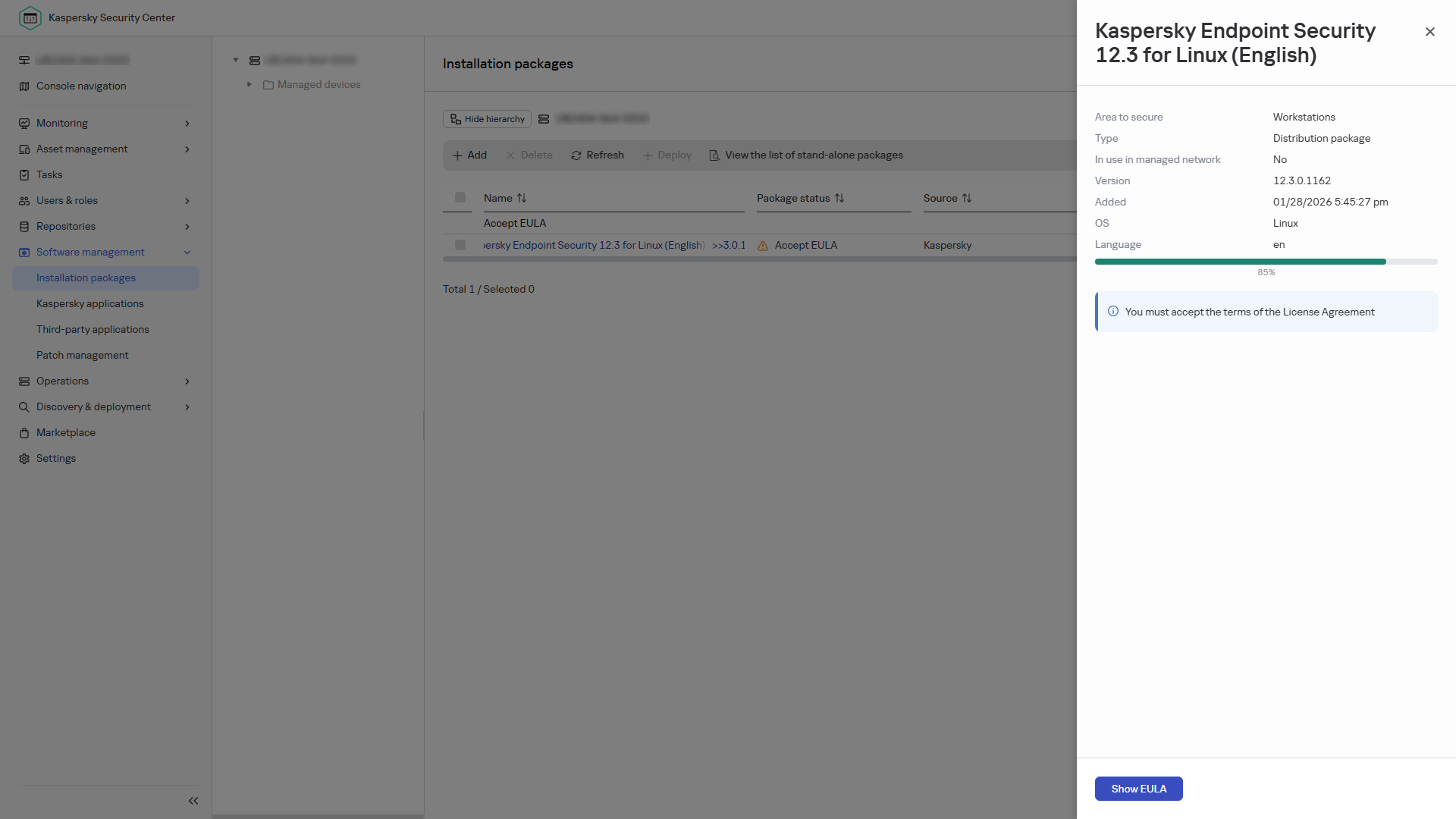Screen dimensions: 1456x819
Task: Click the Users & roles icon
Action: 24,200
